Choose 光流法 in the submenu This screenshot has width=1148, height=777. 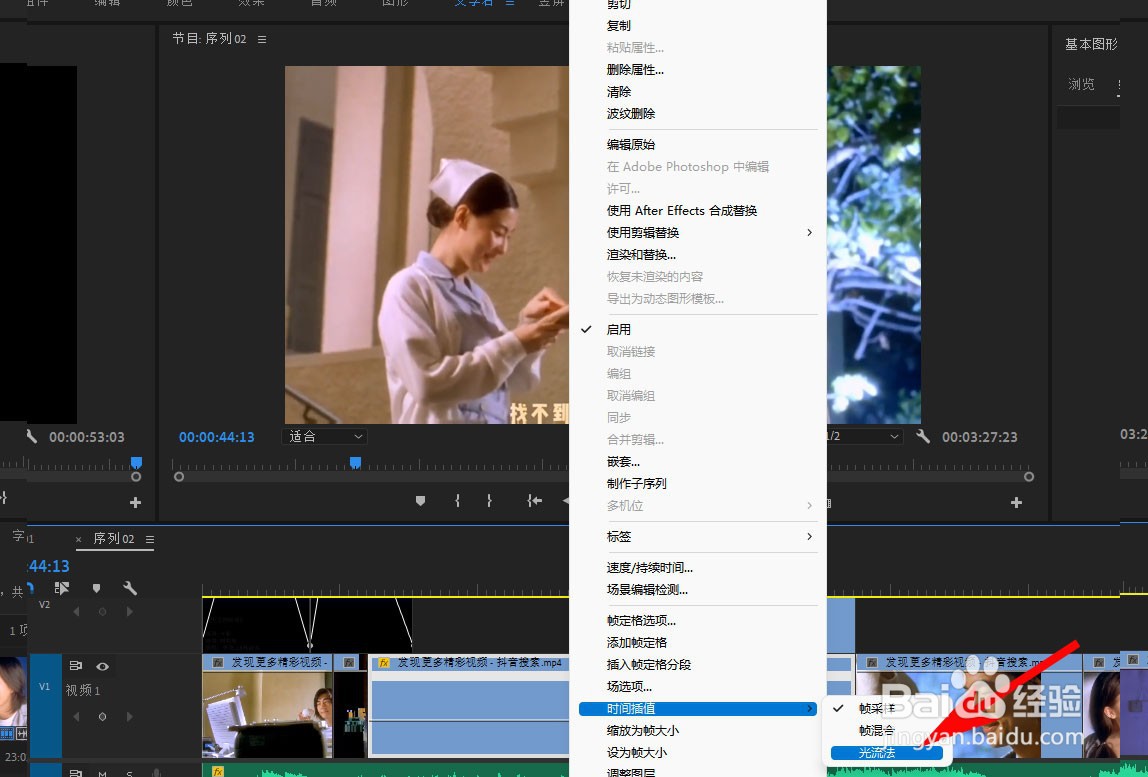(887, 752)
